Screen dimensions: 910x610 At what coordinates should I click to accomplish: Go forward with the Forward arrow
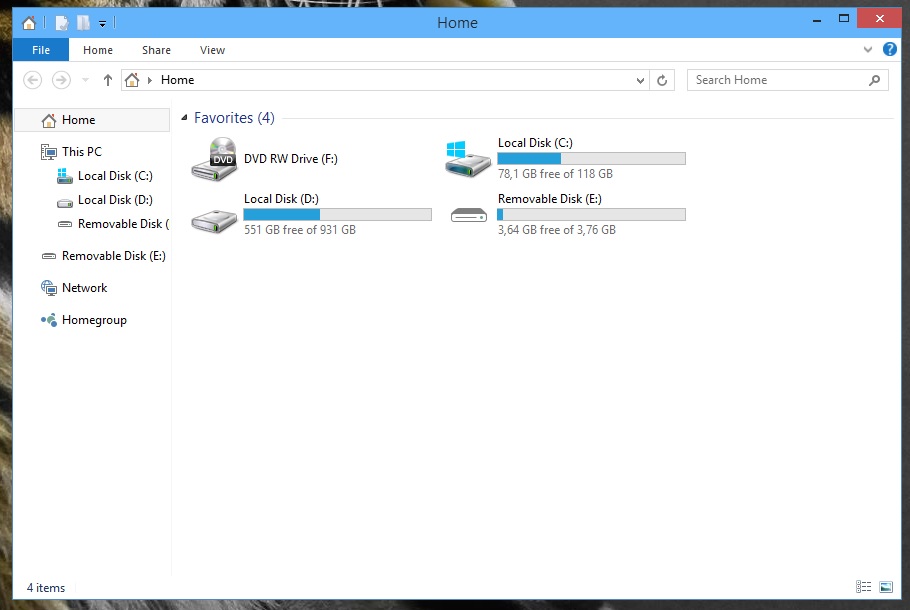62,80
